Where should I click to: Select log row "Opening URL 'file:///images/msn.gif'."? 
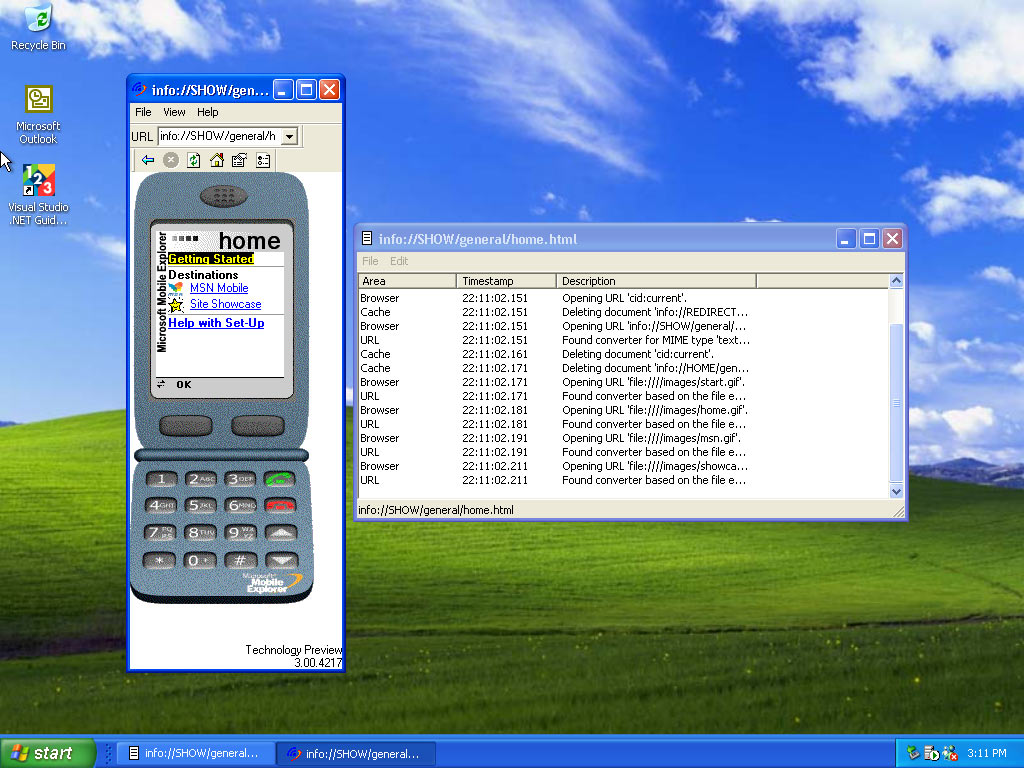point(623,438)
